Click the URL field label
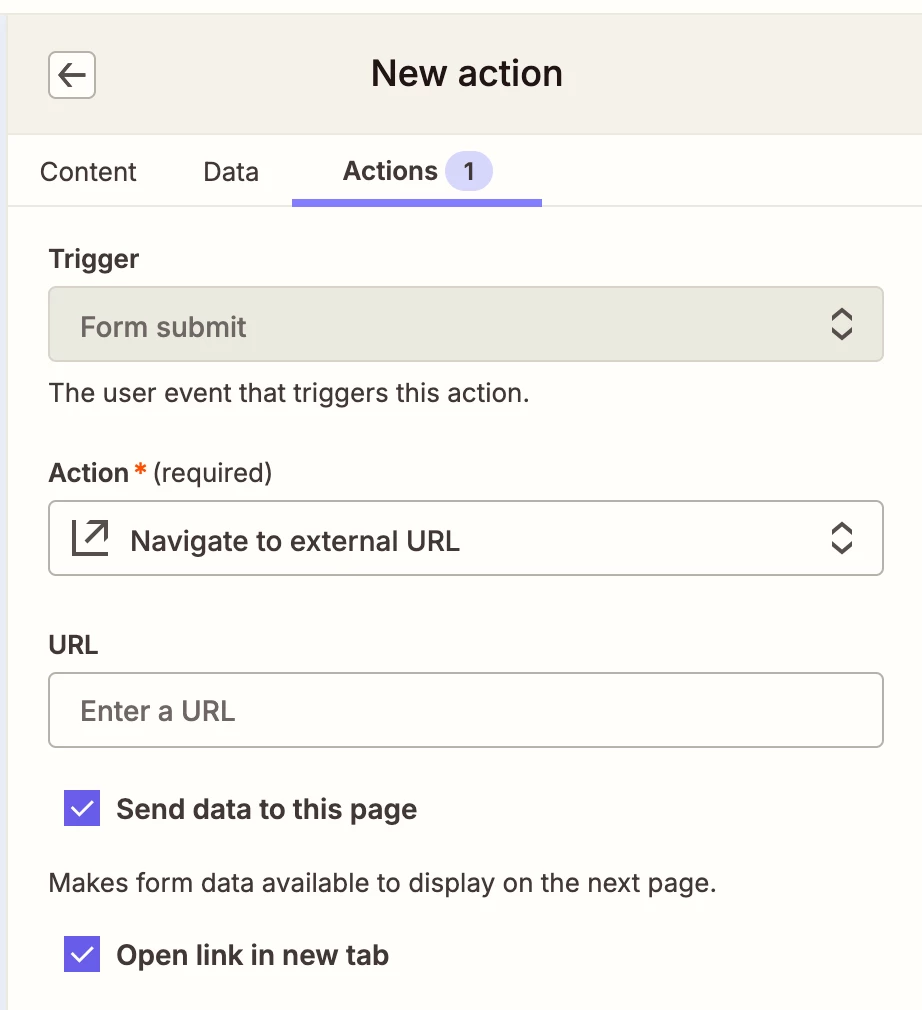The image size is (922, 1010). [73, 645]
